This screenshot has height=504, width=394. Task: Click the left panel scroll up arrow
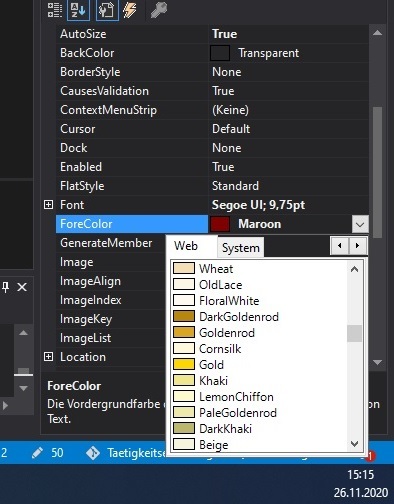click(x=23, y=333)
